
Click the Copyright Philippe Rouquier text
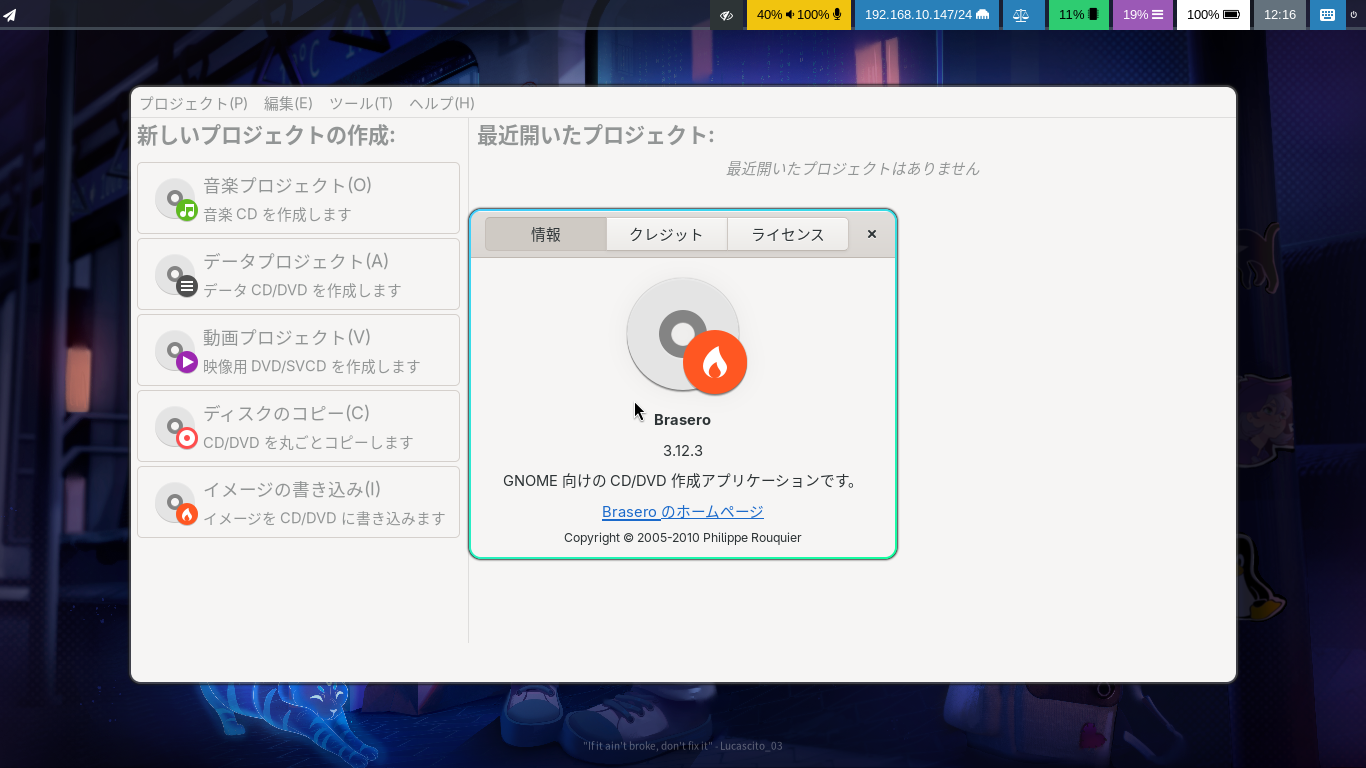coord(683,537)
